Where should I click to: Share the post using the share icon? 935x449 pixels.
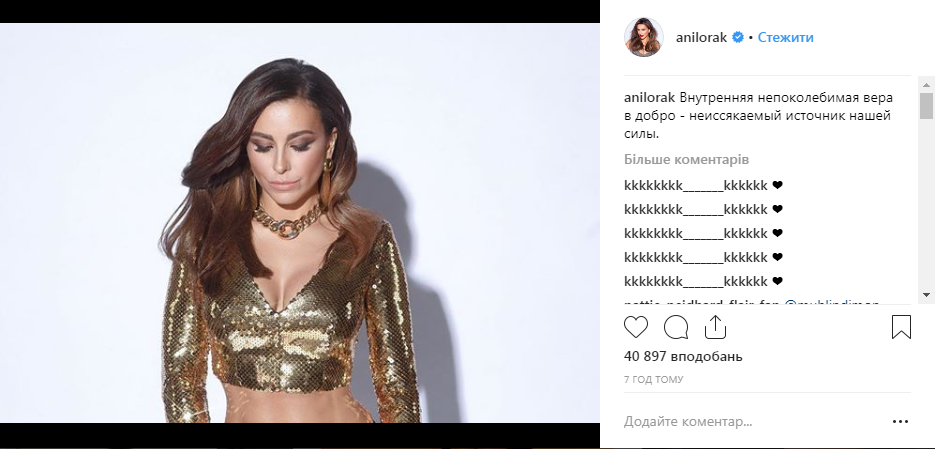(x=715, y=327)
